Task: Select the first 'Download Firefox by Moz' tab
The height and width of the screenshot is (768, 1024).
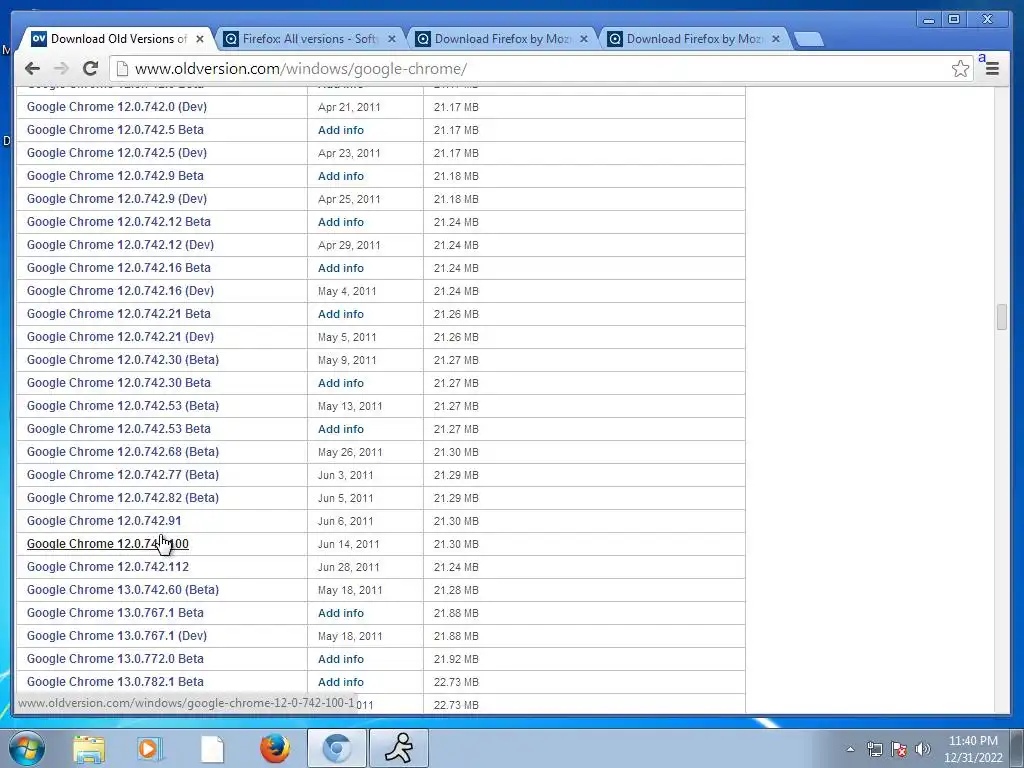Action: 503,39
